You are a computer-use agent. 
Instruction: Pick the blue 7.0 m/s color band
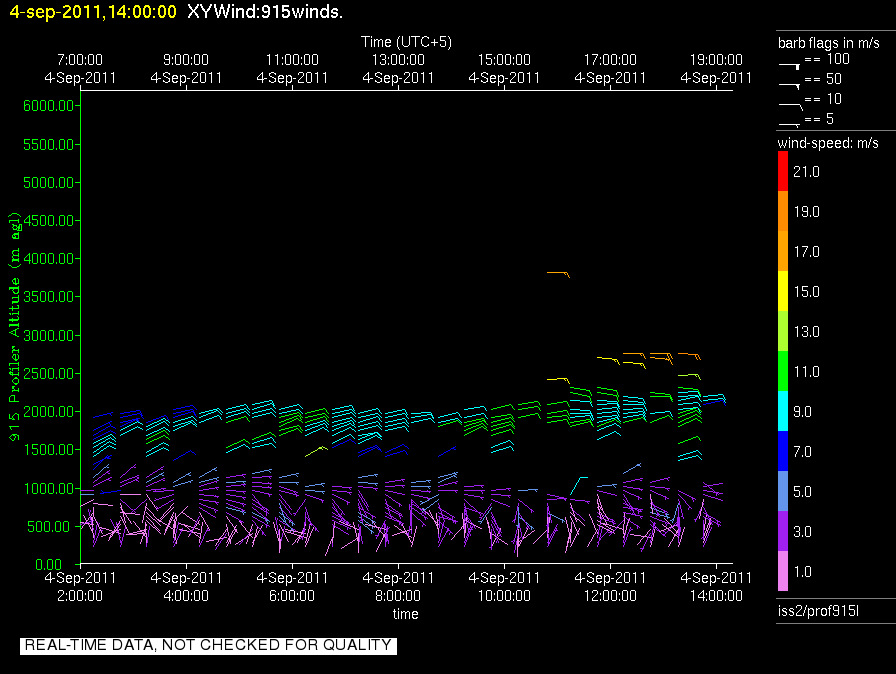coord(783,451)
